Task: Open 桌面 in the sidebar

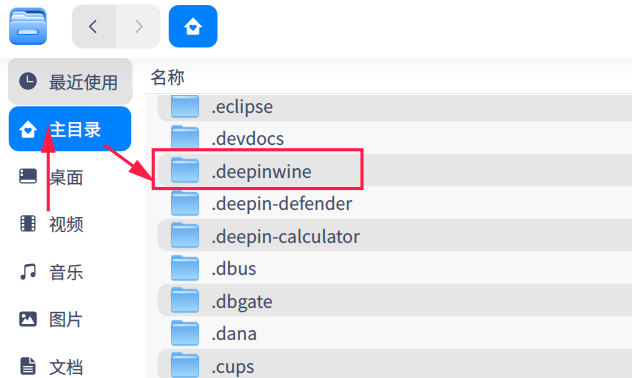Action: tap(70, 177)
